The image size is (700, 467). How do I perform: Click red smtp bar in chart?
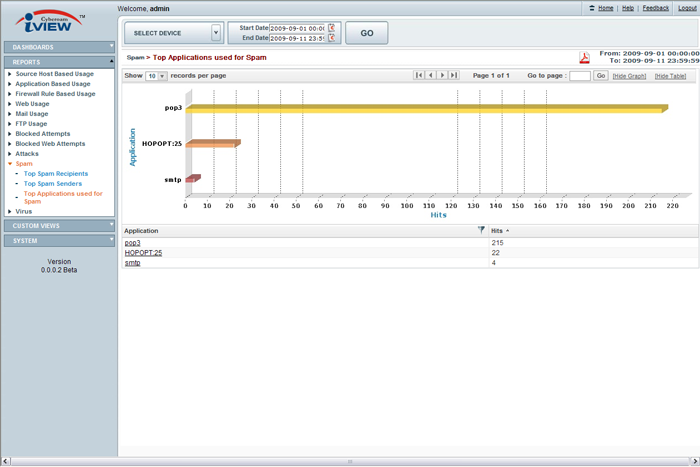click(x=193, y=178)
